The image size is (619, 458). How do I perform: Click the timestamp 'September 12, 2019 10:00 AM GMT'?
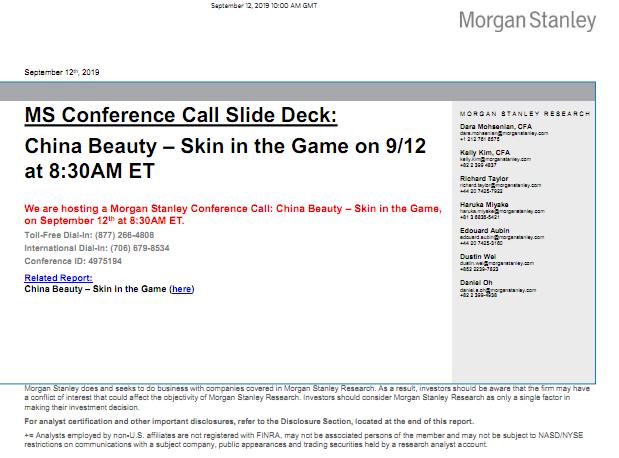click(264, 6)
